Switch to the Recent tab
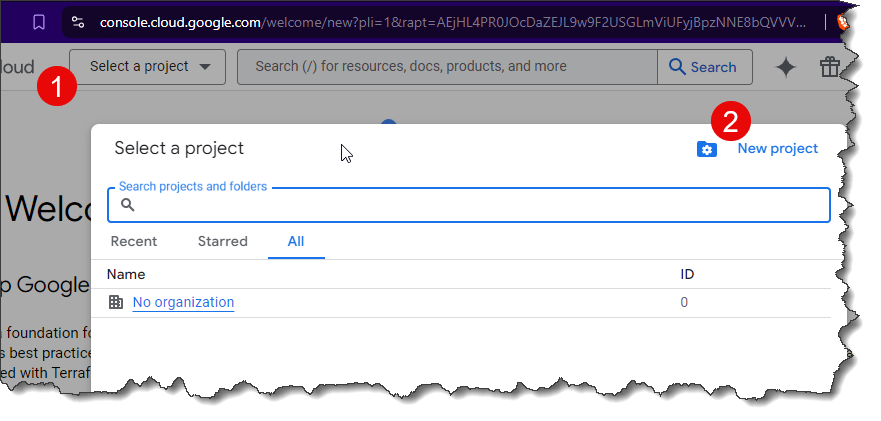The width and height of the screenshot is (881, 421). [x=134, y=241]
